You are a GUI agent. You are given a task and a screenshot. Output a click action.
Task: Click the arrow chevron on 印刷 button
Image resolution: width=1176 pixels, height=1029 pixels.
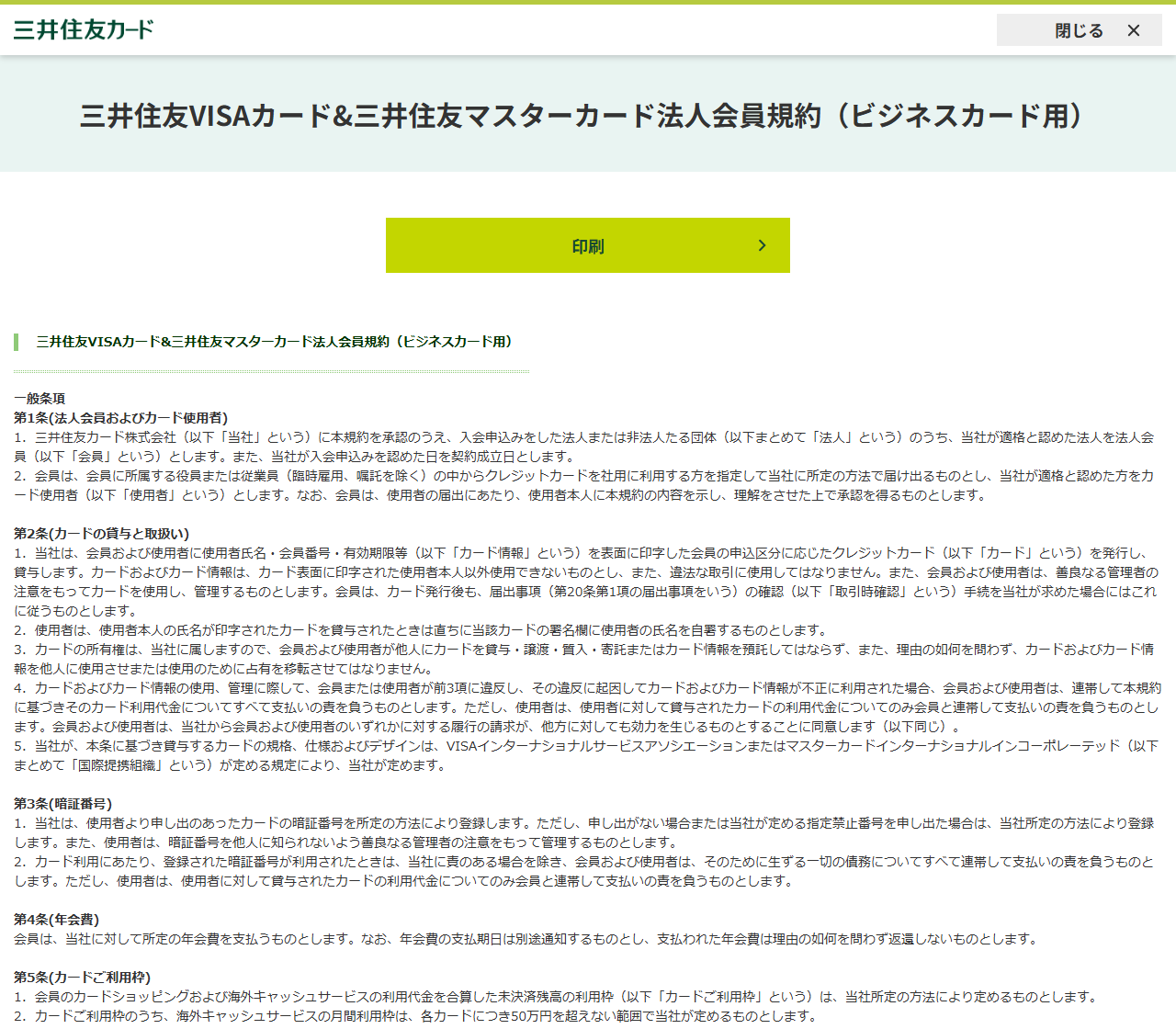[762, 245]
